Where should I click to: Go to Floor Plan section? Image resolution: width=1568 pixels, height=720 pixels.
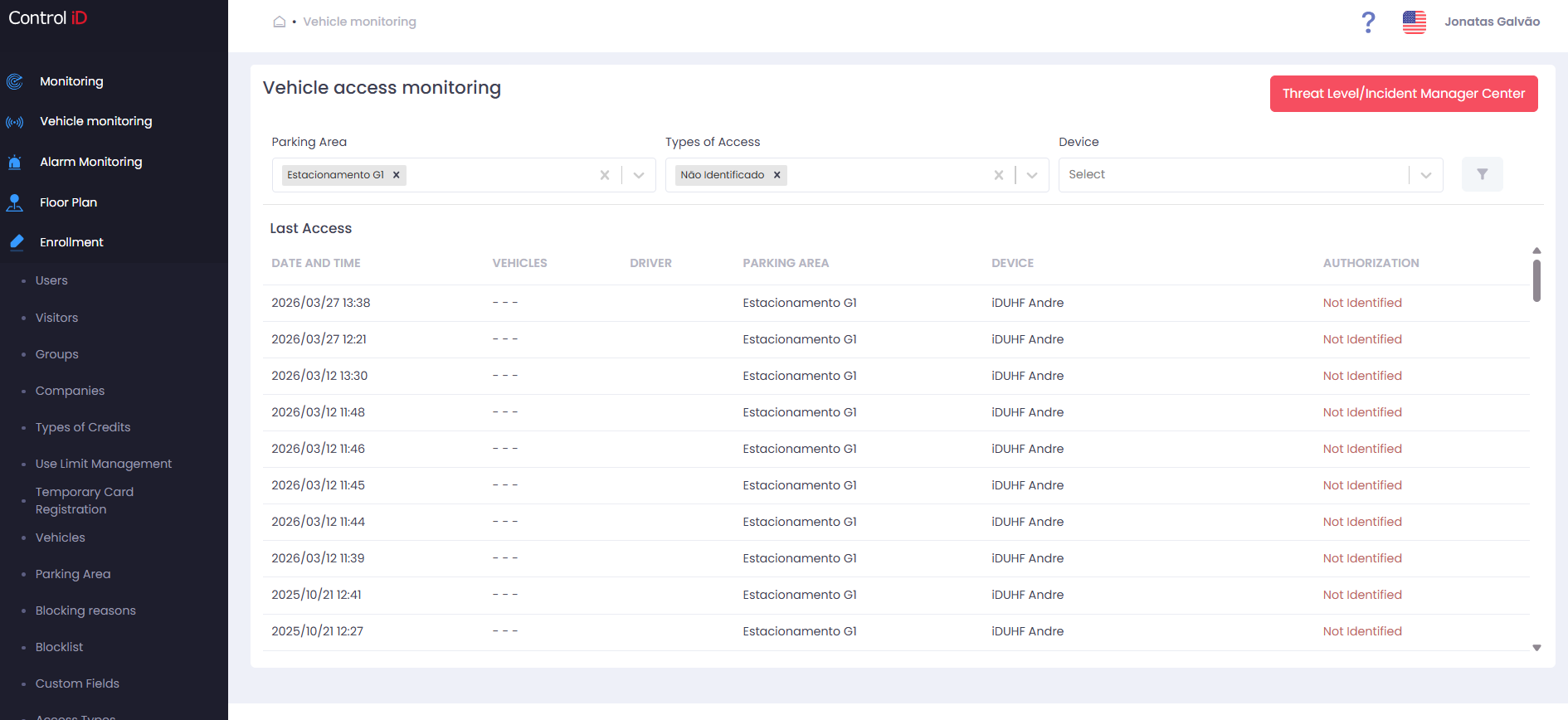click(x=68, y=202)
